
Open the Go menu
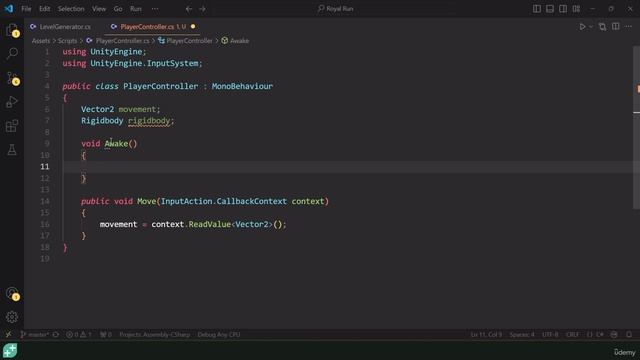[x=118, y=9]
